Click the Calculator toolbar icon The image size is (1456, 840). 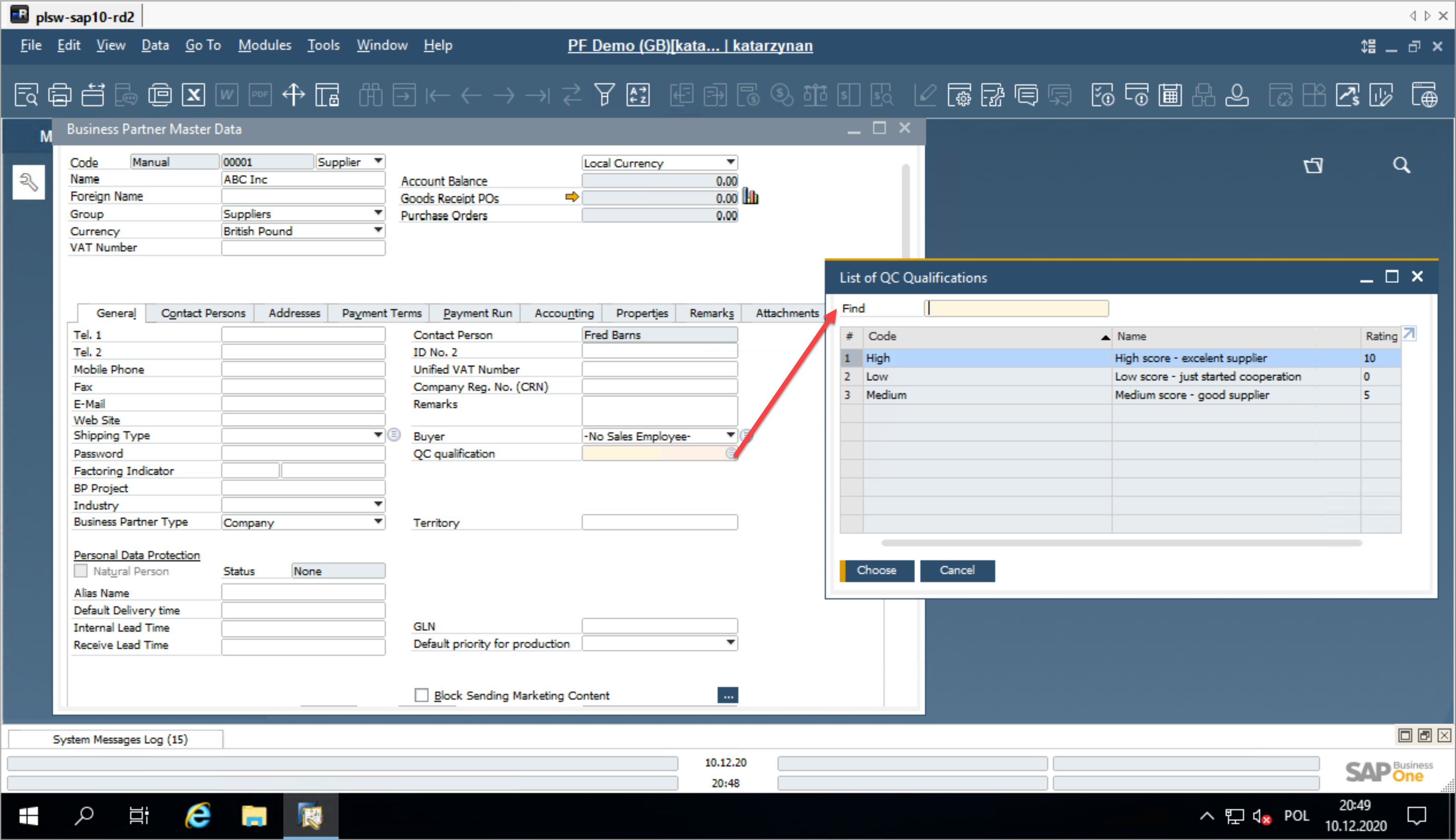click(1170, 94)
